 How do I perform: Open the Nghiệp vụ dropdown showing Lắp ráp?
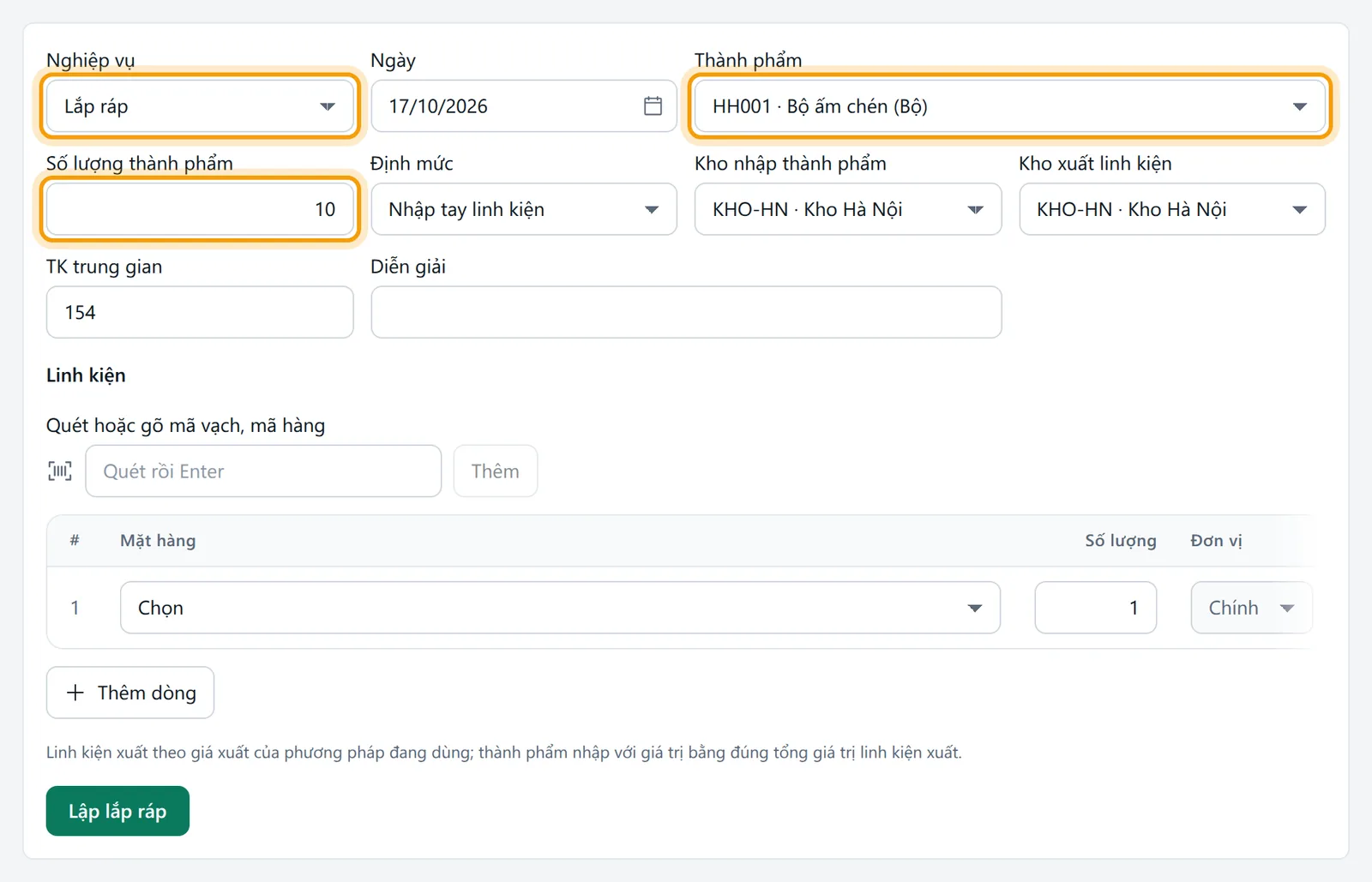pyautogui.click(x=200, y=106)
